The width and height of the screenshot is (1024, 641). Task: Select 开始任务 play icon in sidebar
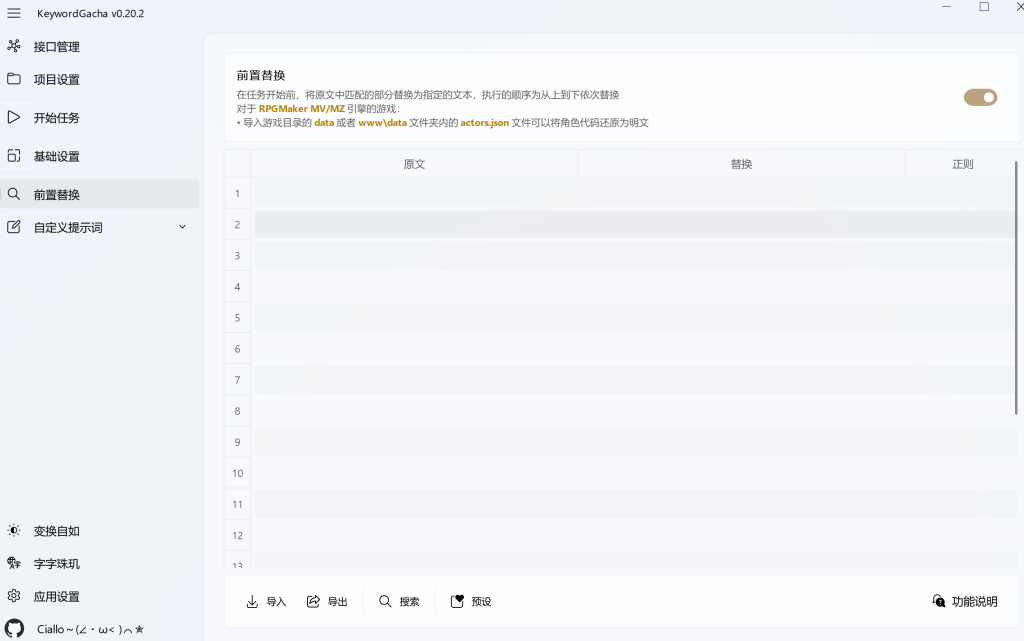(x=14, y=117)
